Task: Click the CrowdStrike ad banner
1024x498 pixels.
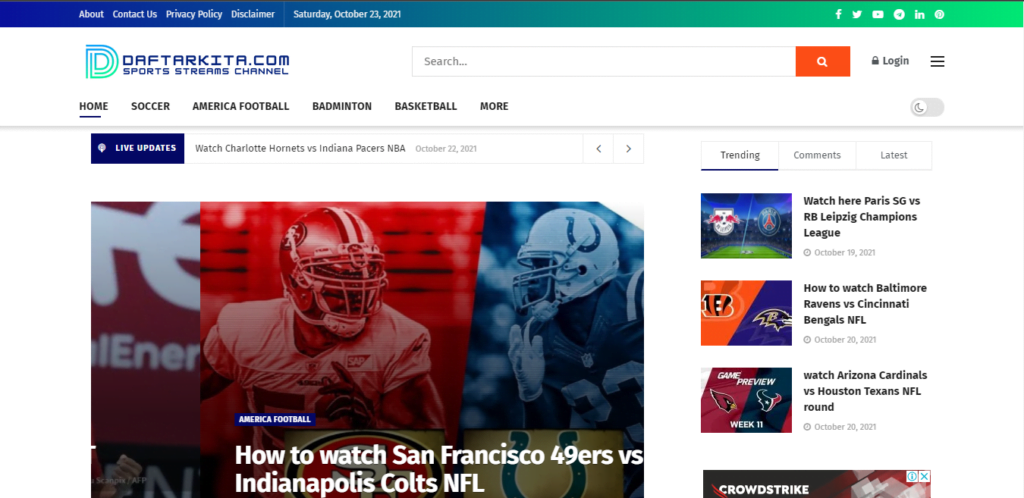Action: (816, 484)
